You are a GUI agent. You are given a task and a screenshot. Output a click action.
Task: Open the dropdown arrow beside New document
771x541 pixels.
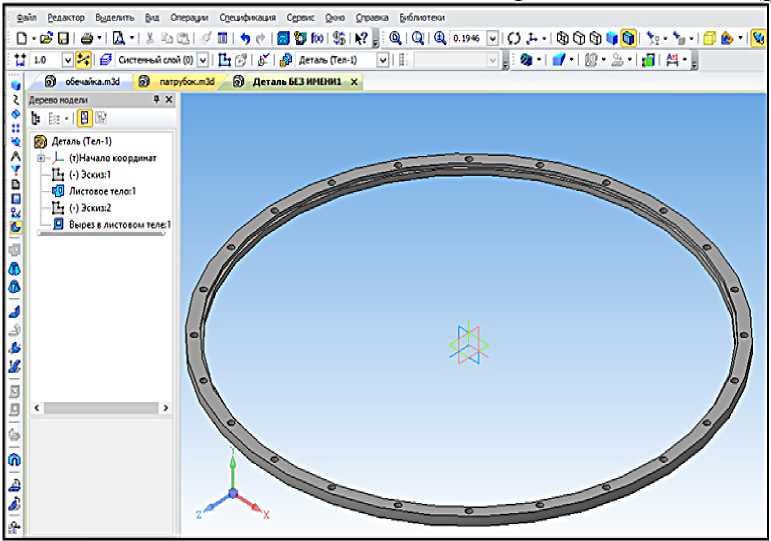pyautogui.click(x=33, y=38)
